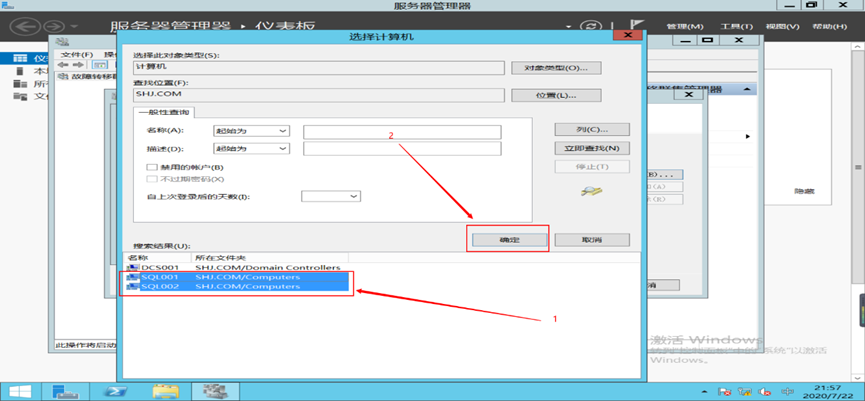The image size is (865, 401).
Task: Open the 描述(D) condition dropdown
Action: tap(251, 148)
